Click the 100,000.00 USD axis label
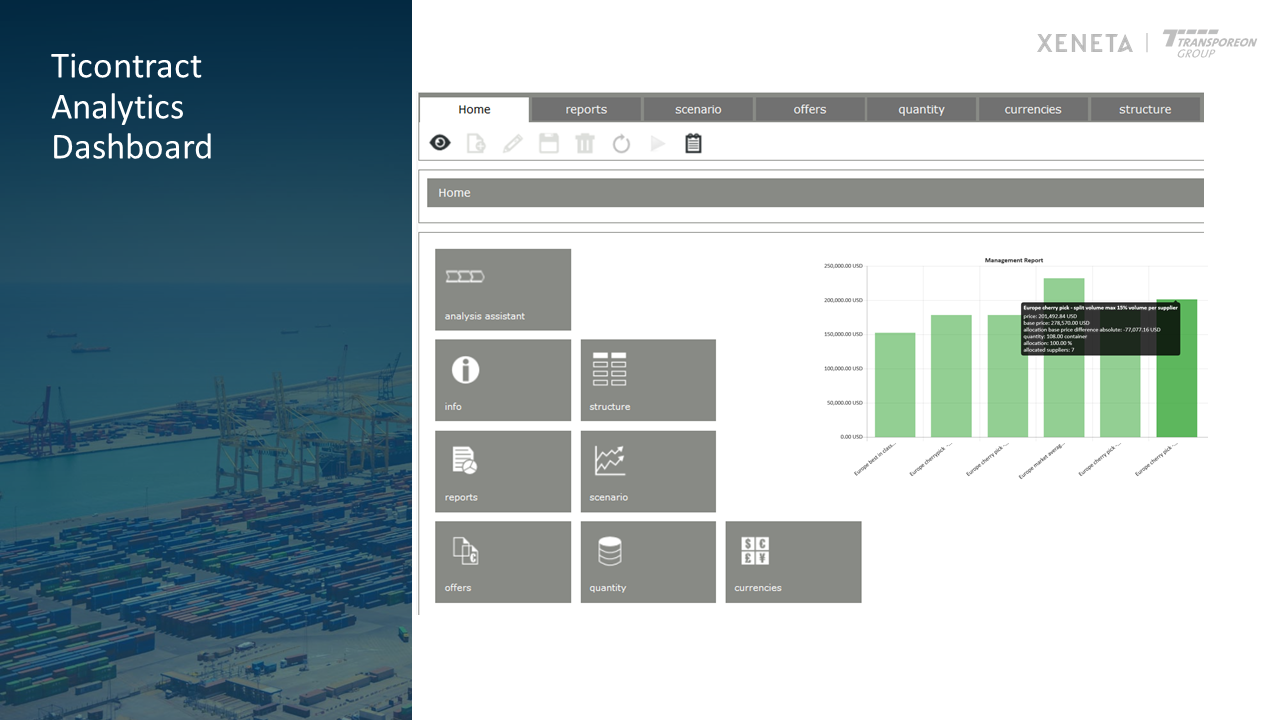Screen dimensions: 1280x720 pos(844,368)
